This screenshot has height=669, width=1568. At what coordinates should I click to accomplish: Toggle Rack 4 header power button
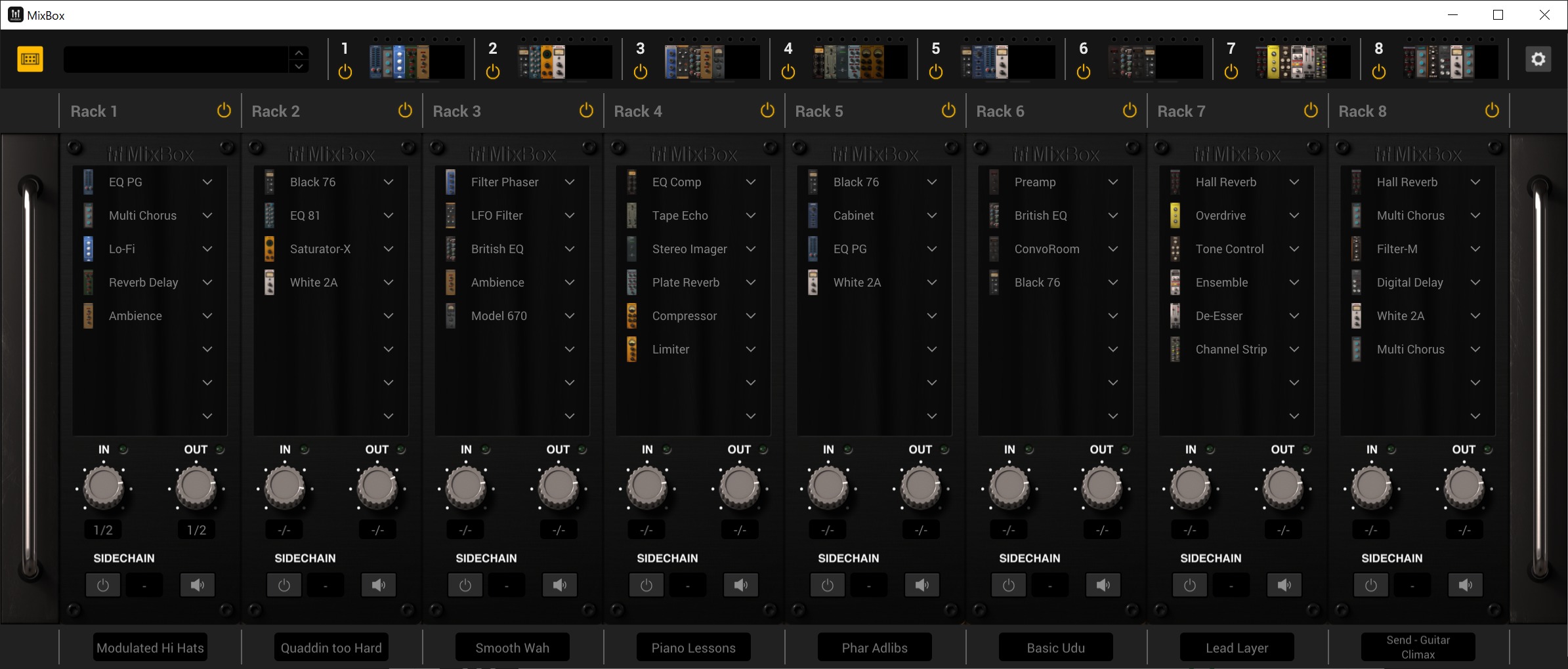point(767,110)
